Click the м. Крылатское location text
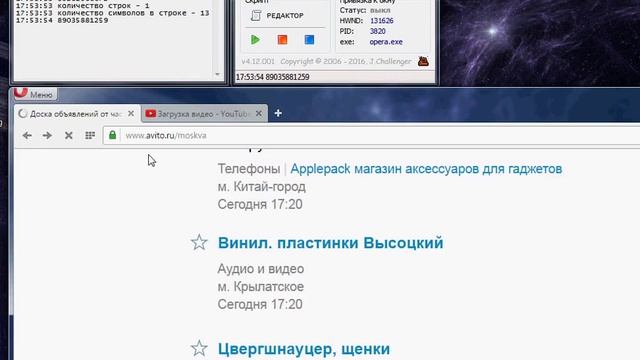This screenshot has width=640, height=360. click(261, 287)
